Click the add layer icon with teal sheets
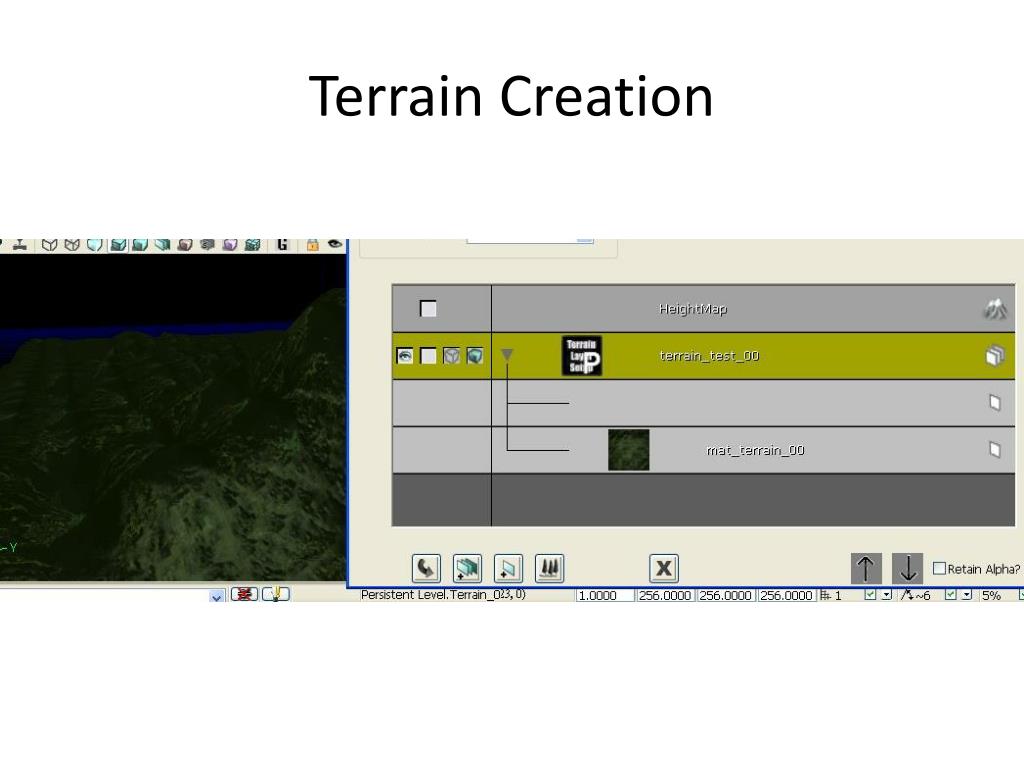The height and width of the screenshot is (768, 1024). coord(468,568)
